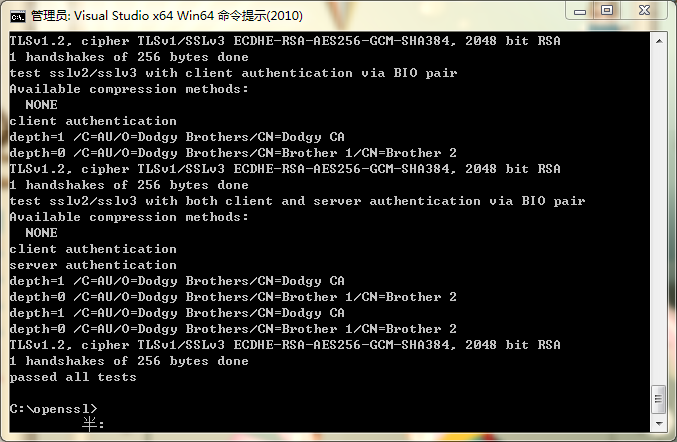Viewport: 677px width, 442px height.
Task: Click the first "client authentication" output line
Action: pyautogui.click(x=93, y=121)
